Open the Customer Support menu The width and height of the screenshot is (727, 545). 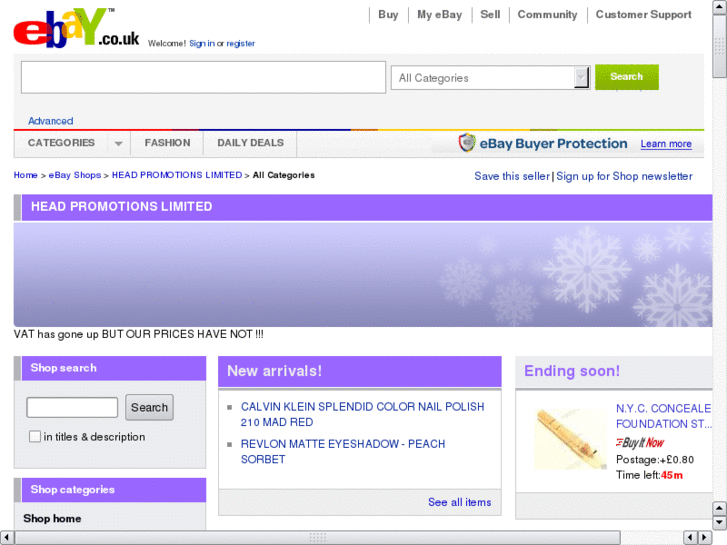coord(644,14)
